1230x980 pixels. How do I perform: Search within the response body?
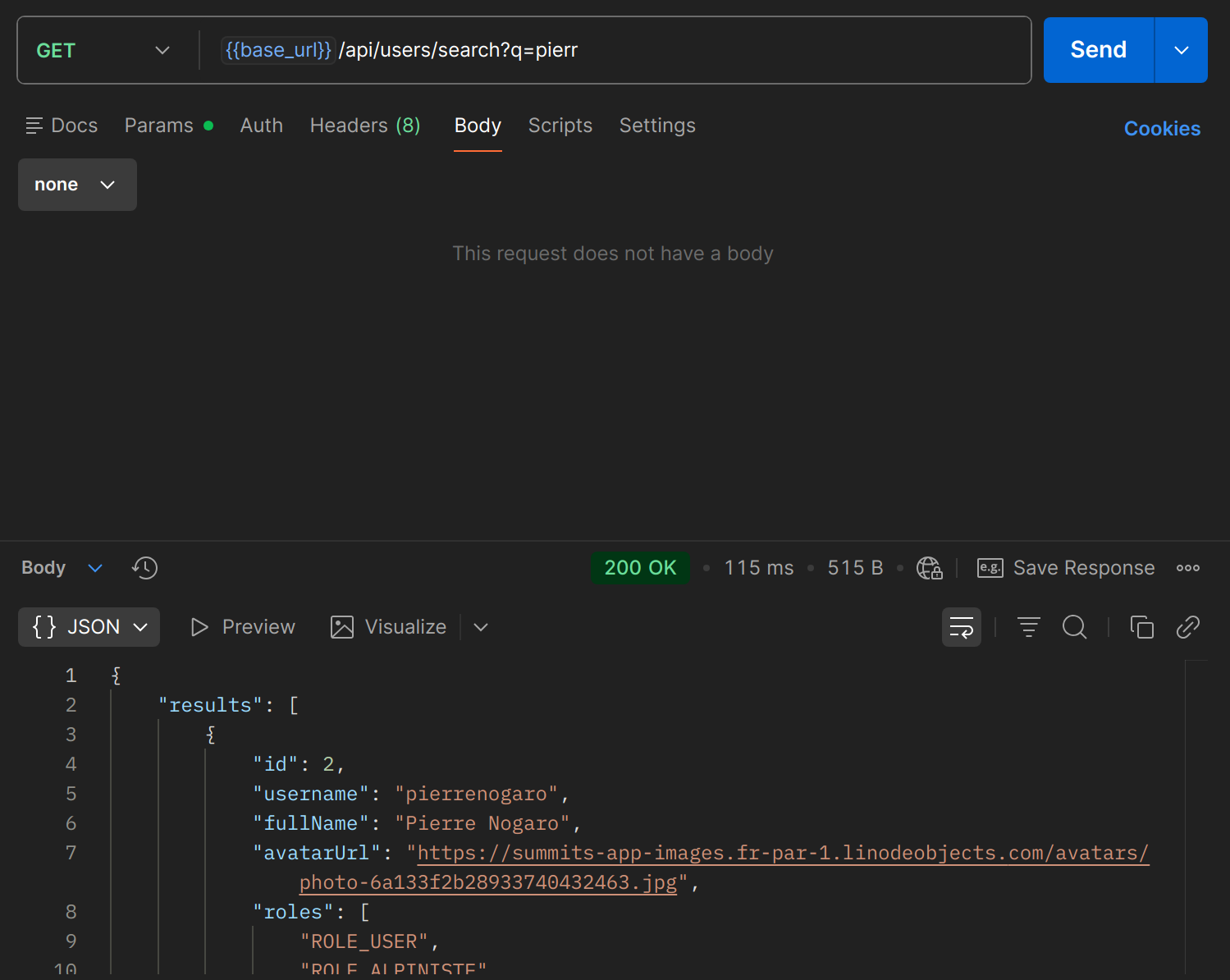coord(1074,627)
